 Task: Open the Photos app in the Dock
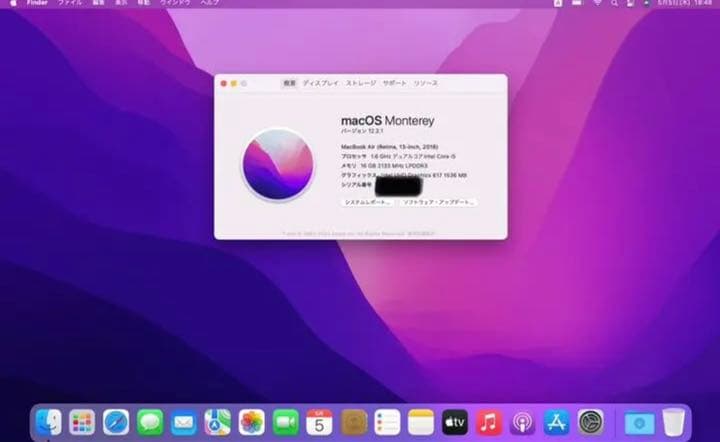coord(252,422)
